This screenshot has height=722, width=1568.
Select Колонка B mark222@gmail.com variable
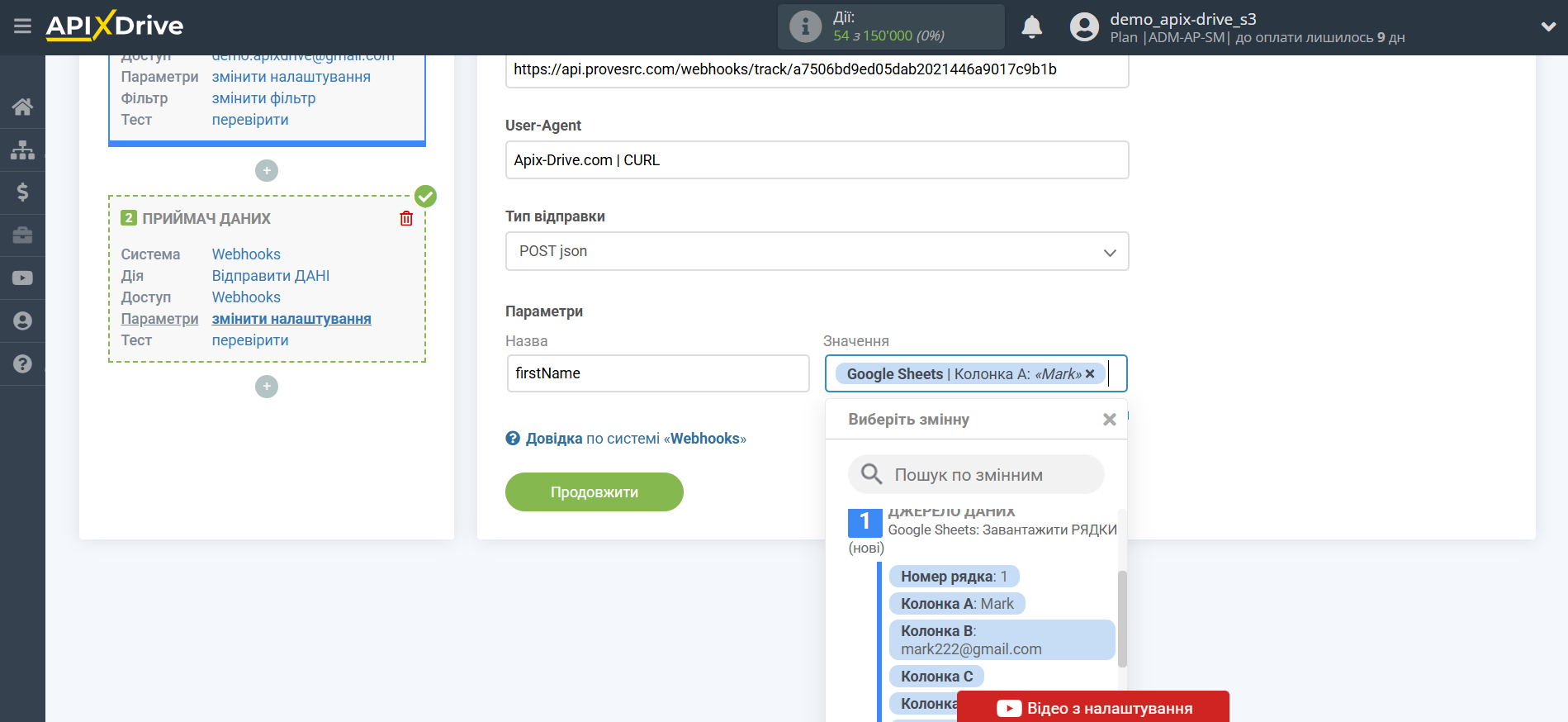(x=1002, y=640)
